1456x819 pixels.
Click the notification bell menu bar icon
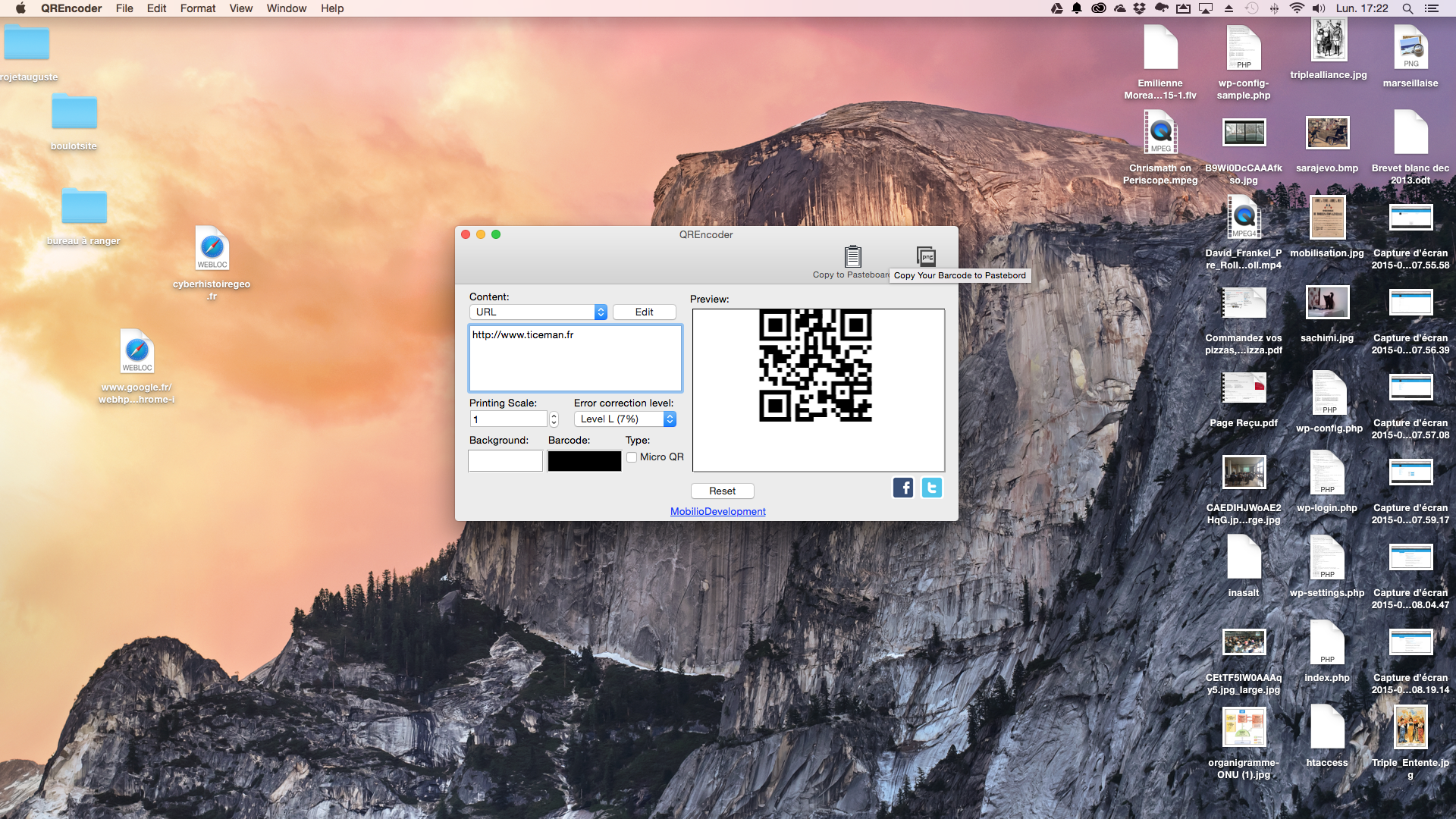click(1077, 8)
